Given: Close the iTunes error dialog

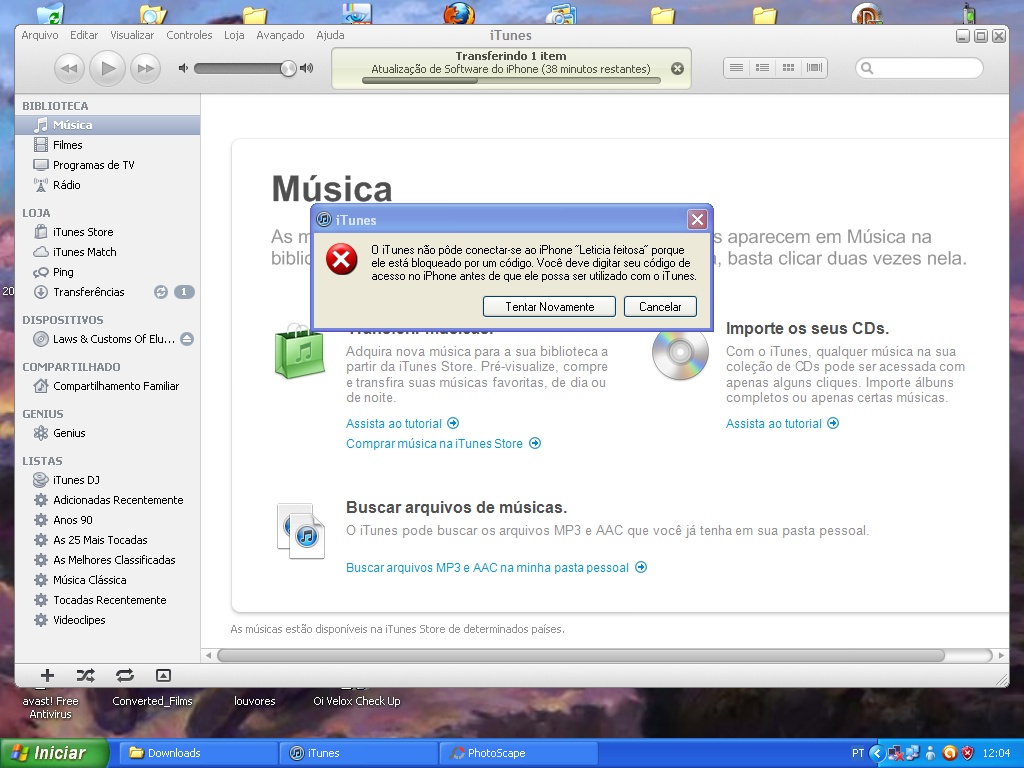Looking at the screenshot, I should (x=697, y=220).
